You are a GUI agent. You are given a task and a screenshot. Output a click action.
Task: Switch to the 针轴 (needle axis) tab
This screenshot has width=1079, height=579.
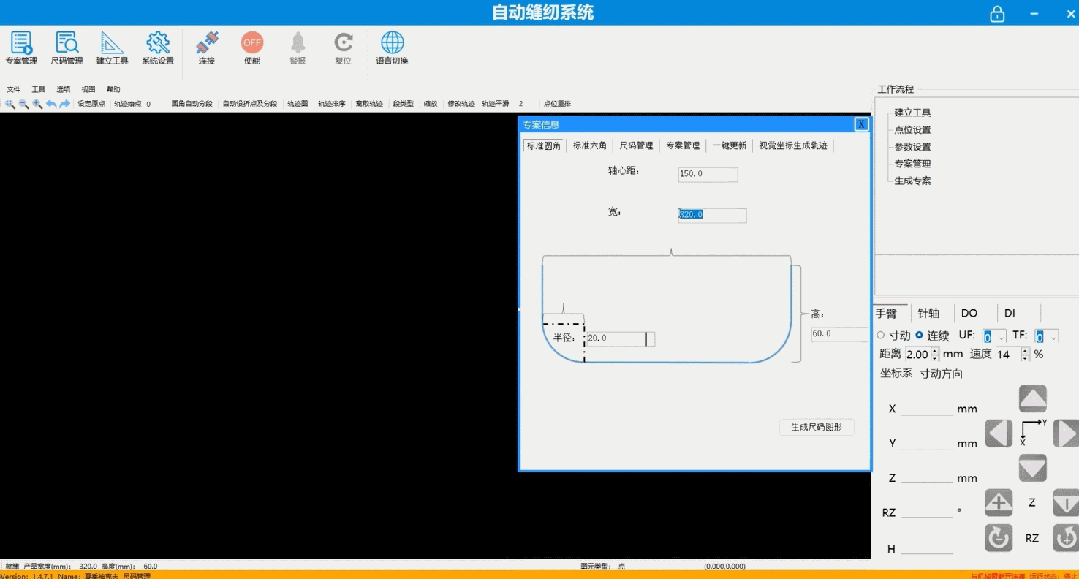tap(928, 313)
